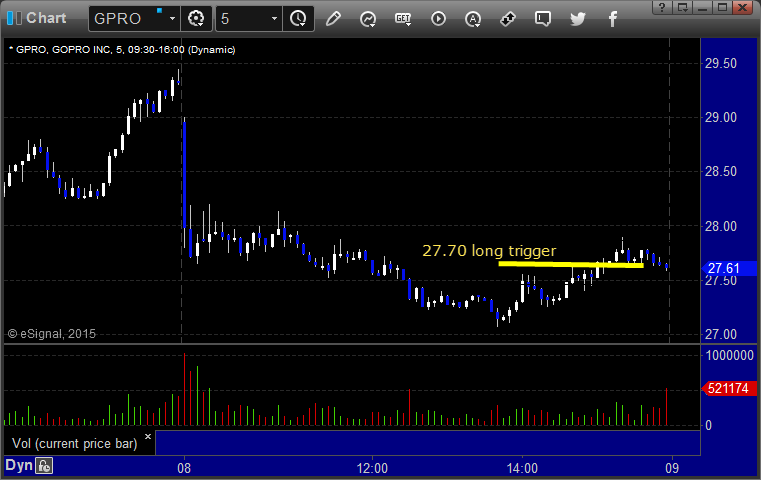Click the 521174 volume marker
761x480 pixels.
pos(728,388)
